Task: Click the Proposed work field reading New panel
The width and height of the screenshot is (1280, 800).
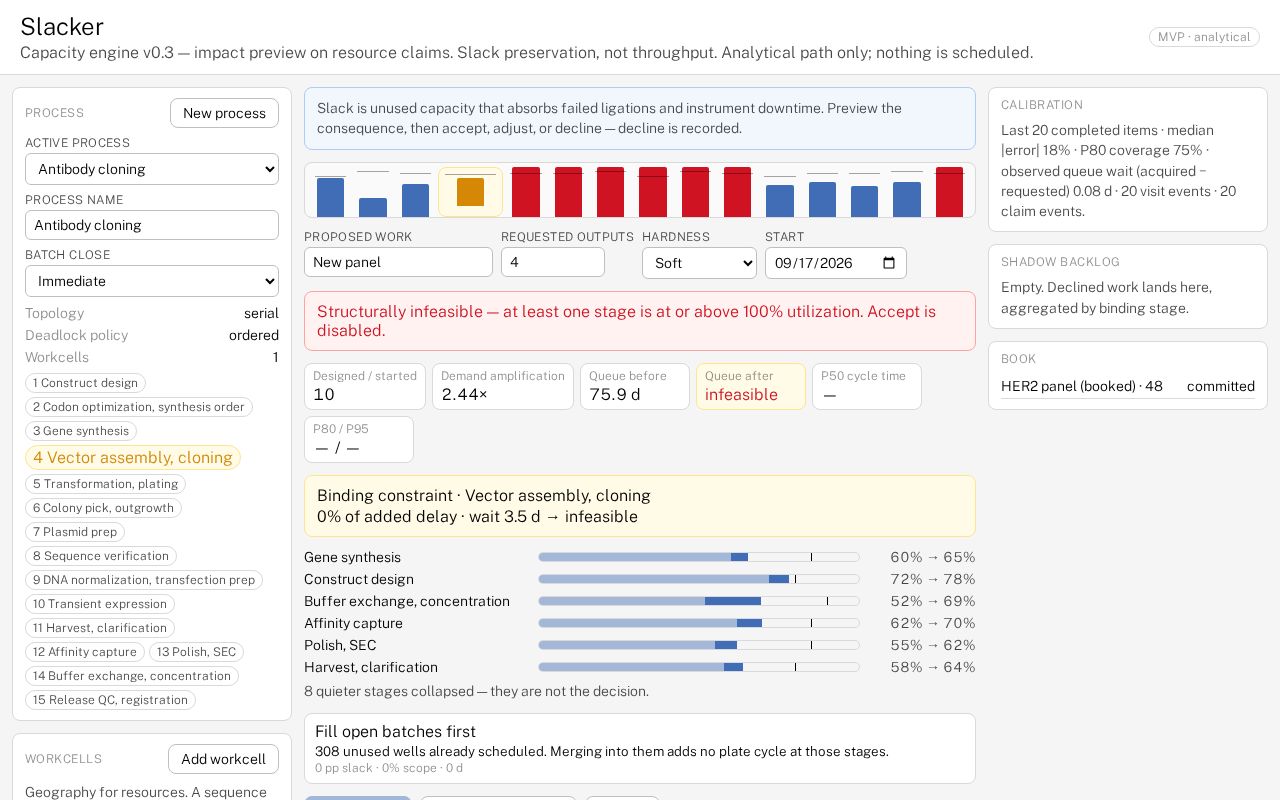Action: tap(398, 262)
